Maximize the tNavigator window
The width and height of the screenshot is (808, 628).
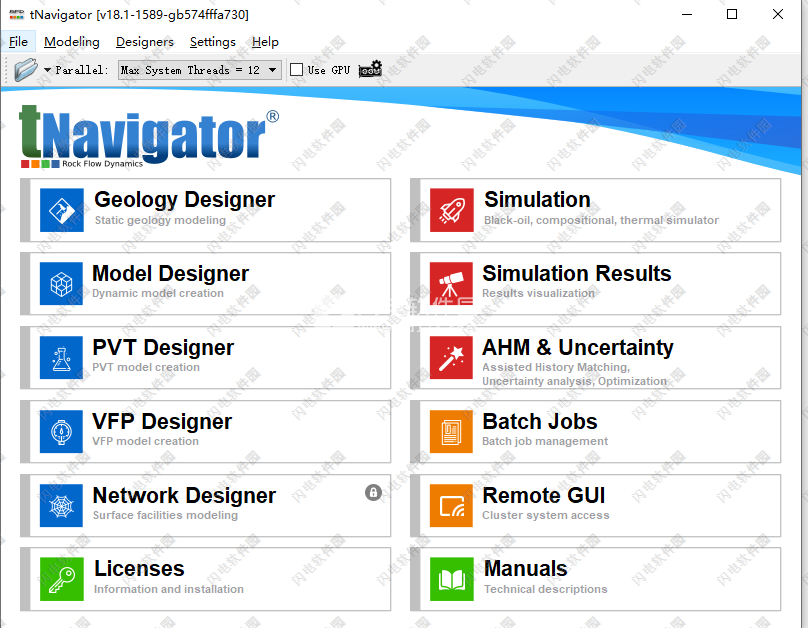[x=732, y=14]
